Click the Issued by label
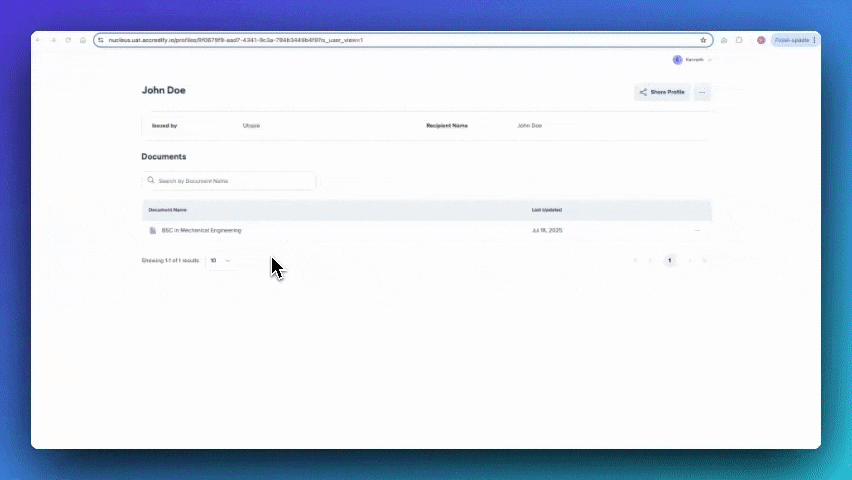 click(165, 126)
